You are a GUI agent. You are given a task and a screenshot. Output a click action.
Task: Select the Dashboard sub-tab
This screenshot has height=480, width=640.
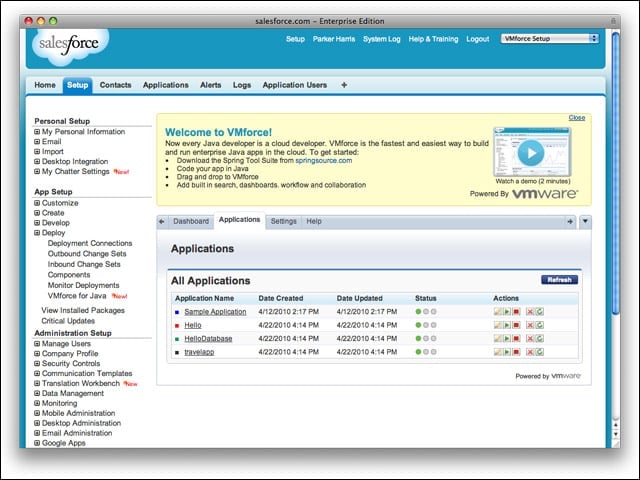(191, 221)
